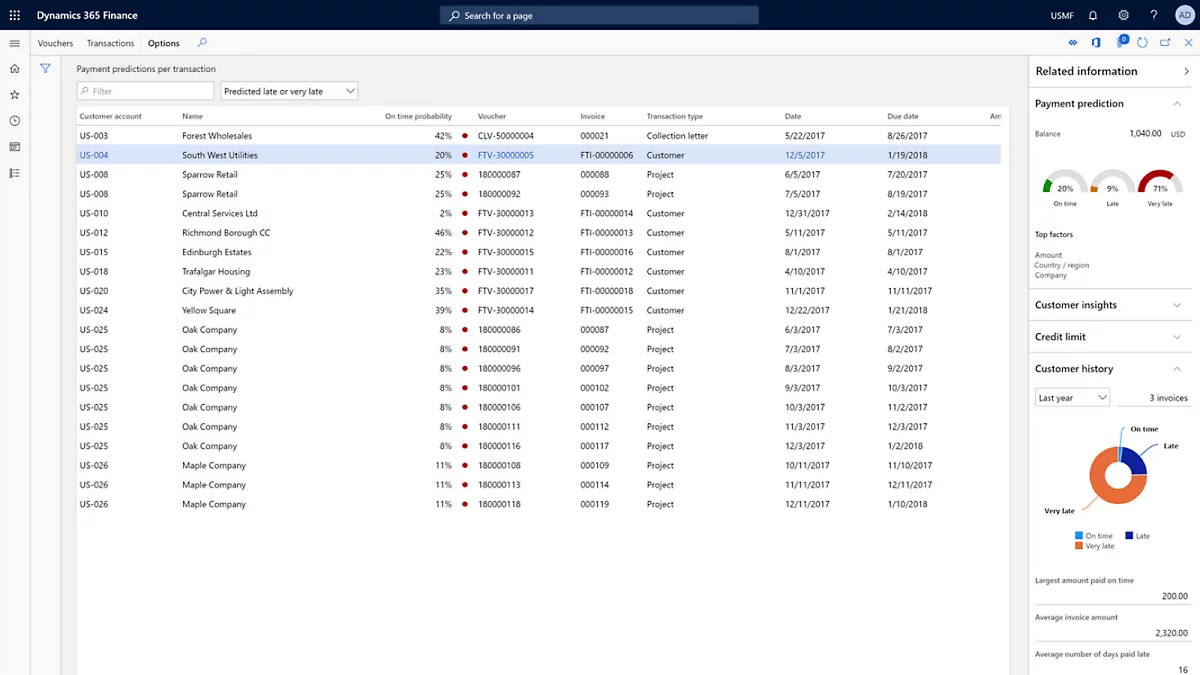Select the Edinburgh Estates name cell

(217, 252)
